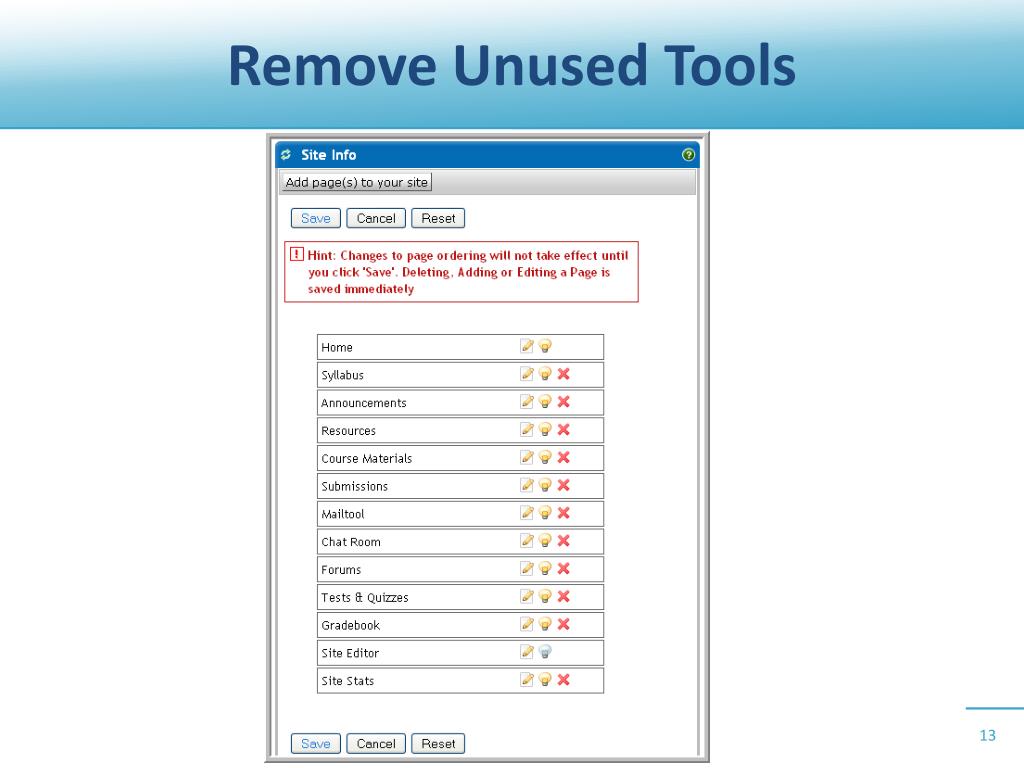Toggle Course Materials visibility lightbulb
Image resolution: width=1024 pixels, height=768 pixels.
545,457
